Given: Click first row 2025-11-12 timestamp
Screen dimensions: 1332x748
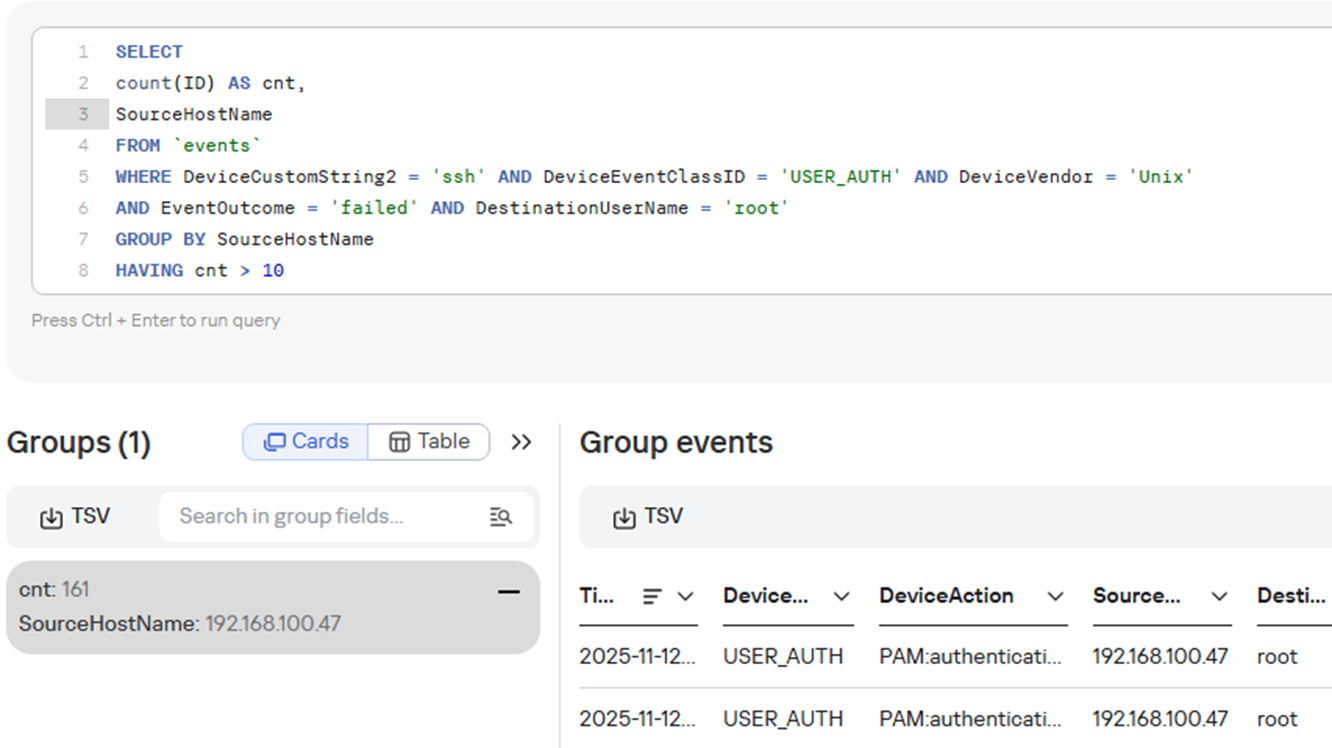Looking at the screenshot, I should 637,657.
